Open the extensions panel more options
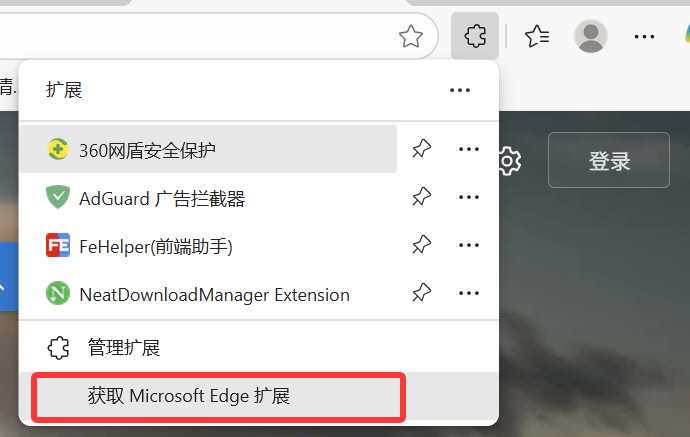The height and width of the screenshot is (437, 690). click(x=460, y=90)
